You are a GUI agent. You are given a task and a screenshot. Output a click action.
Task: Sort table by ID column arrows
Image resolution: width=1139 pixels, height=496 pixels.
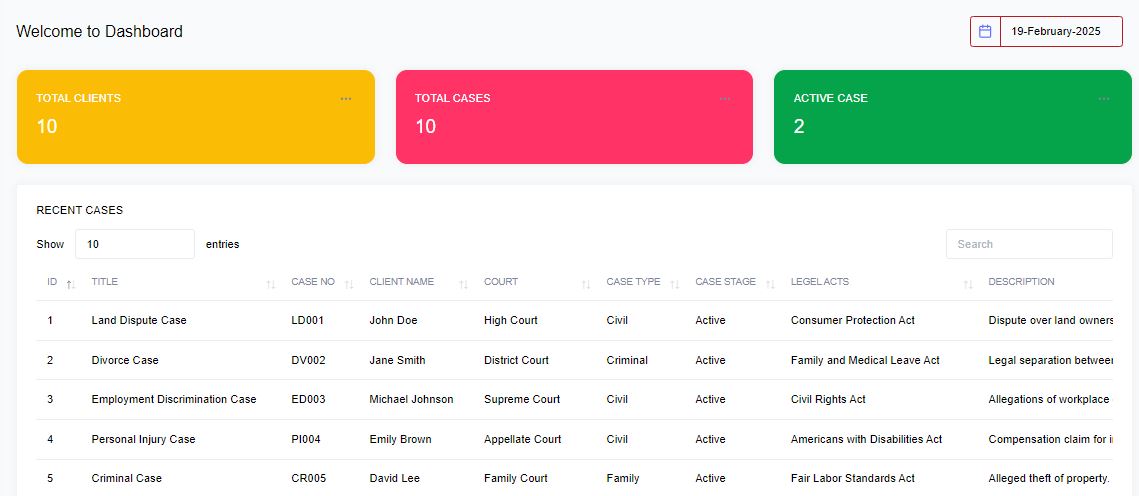70,284
